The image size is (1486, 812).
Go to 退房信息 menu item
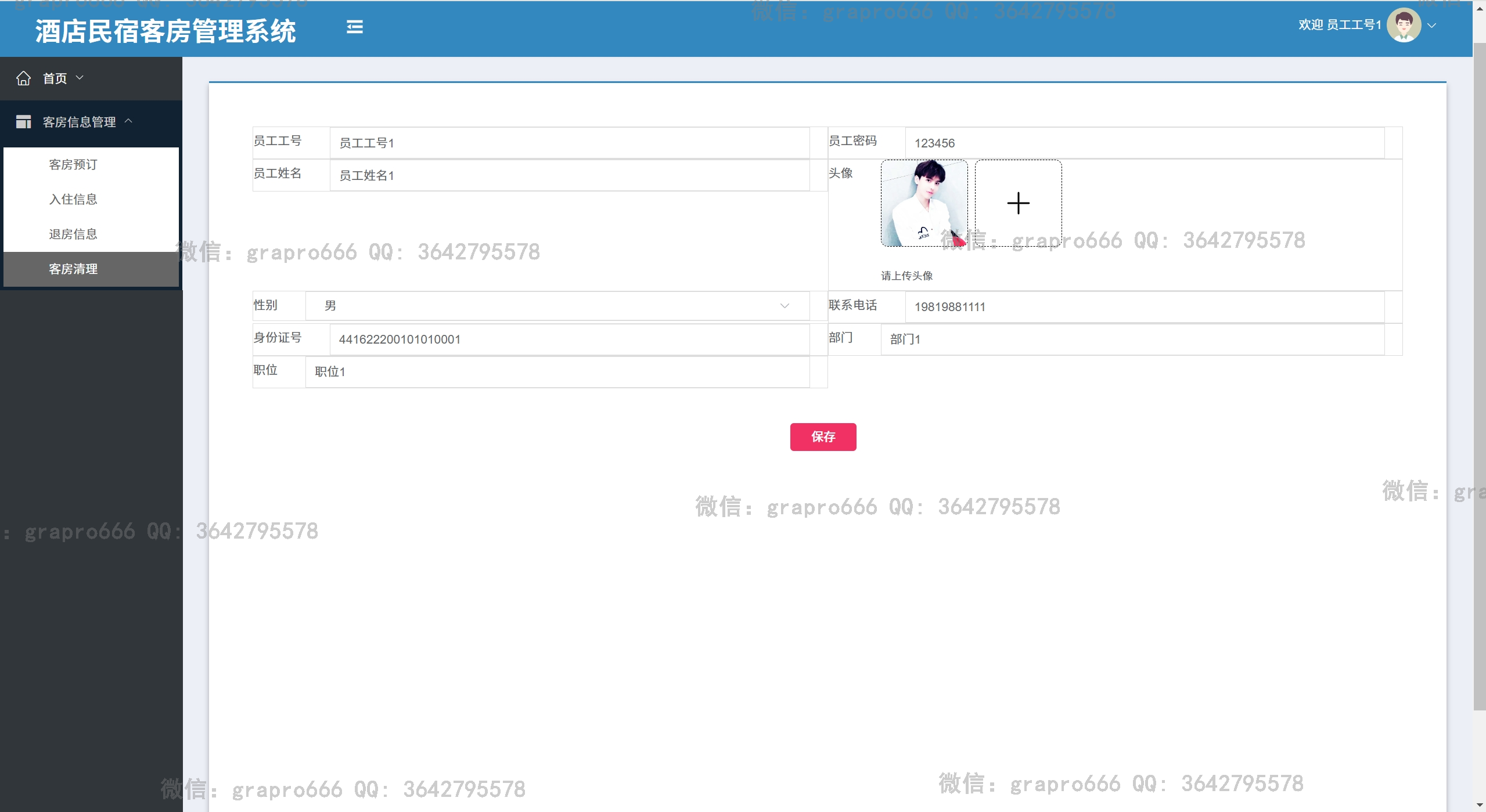click(x=73, y=234)
